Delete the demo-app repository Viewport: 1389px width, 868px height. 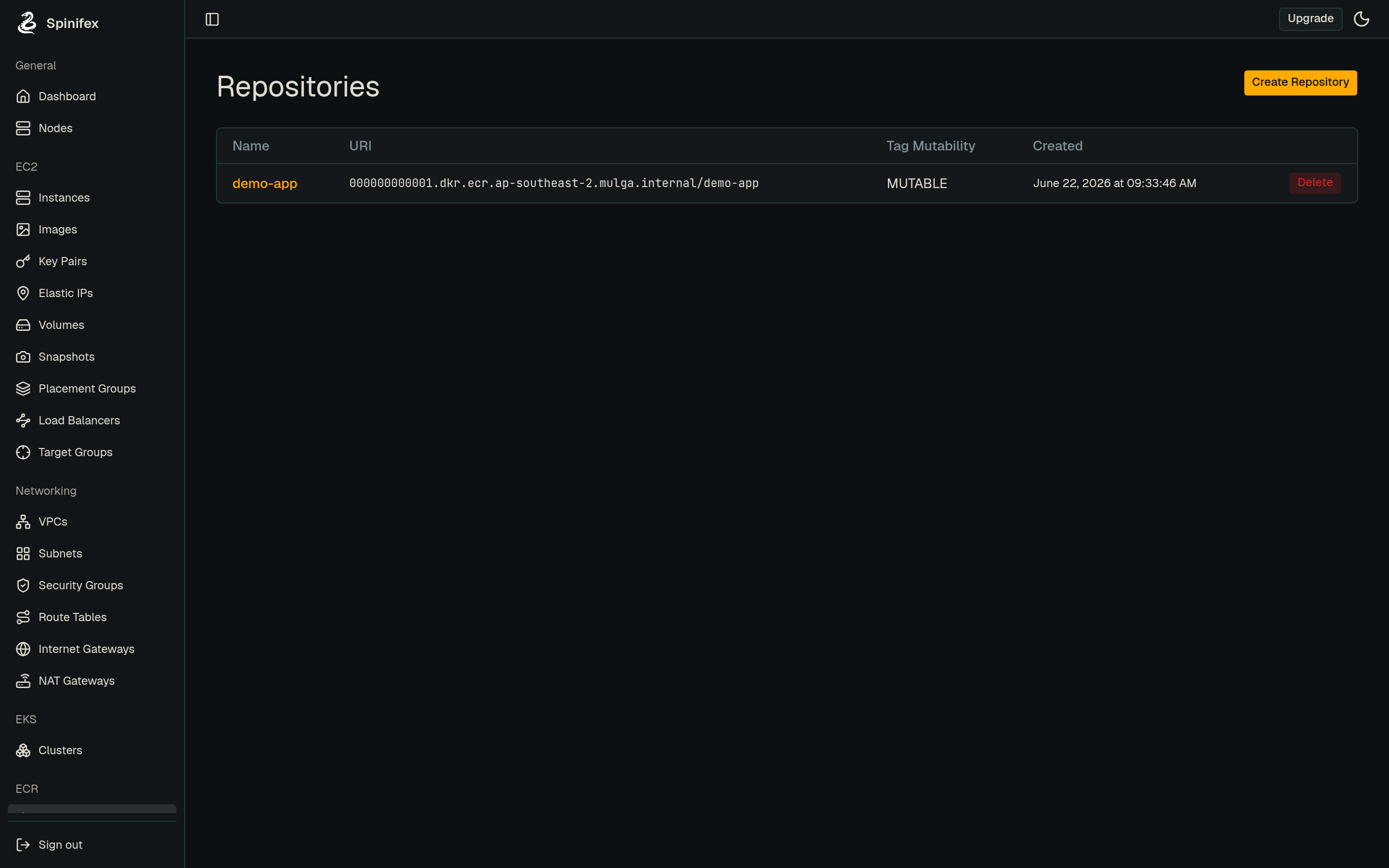1314,183
